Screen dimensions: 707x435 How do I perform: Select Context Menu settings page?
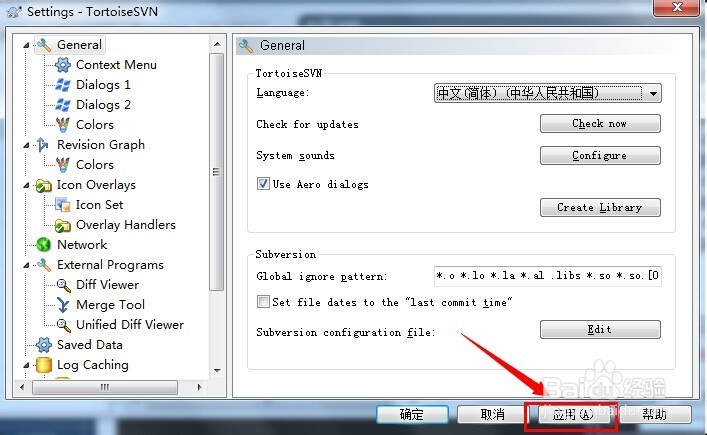(x=116, y=65)
